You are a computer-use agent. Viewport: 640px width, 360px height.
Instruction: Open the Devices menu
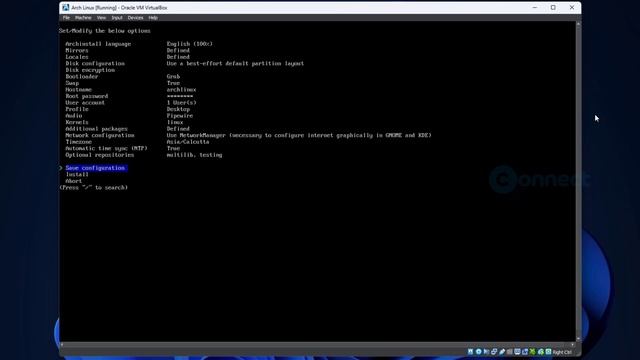click(x=135, y=18)
